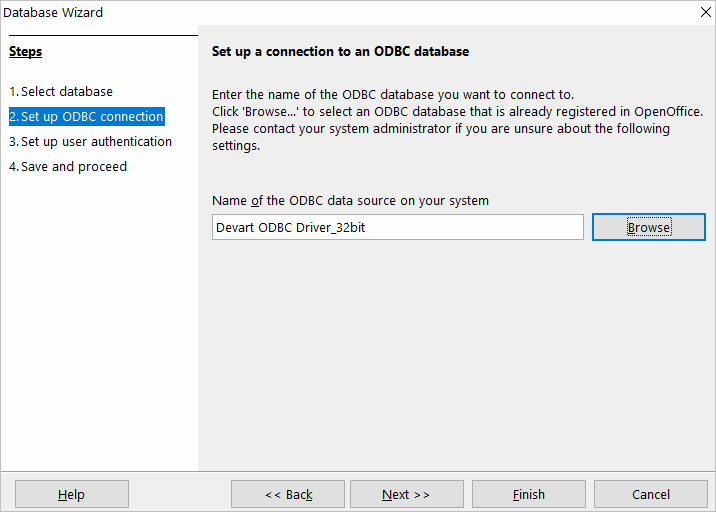Go back with the '<< Back' button
The height and width of the screenshot is (512, 716).
pos(288,494)
